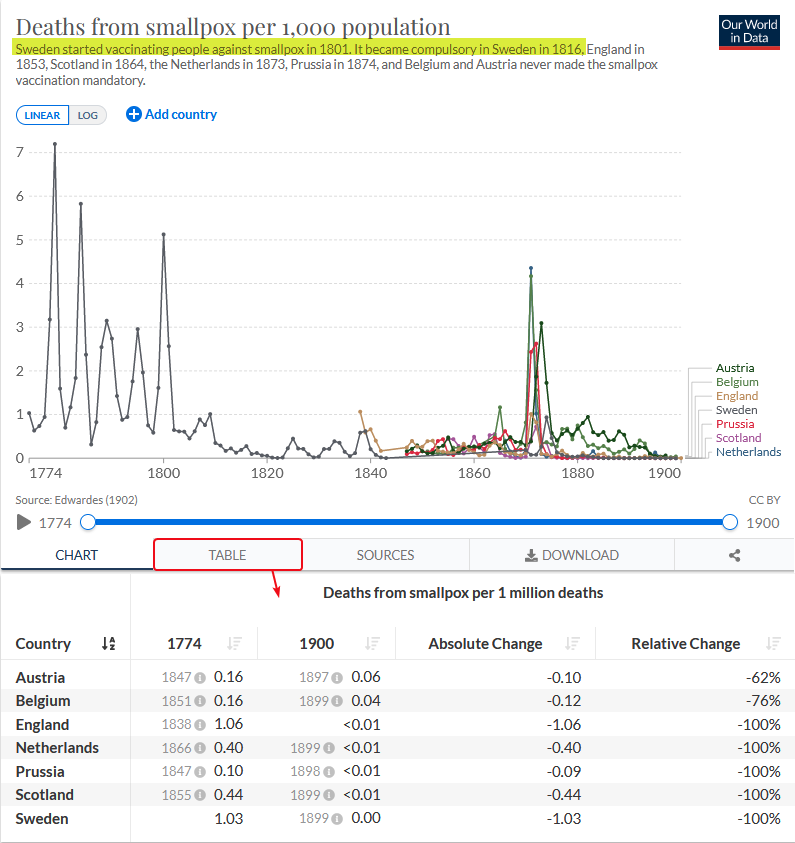Image resolution: width=795 pixels, height=843 pixels.
Task: Open the DOWNLOAD tab
Action: tap(572, 555)
